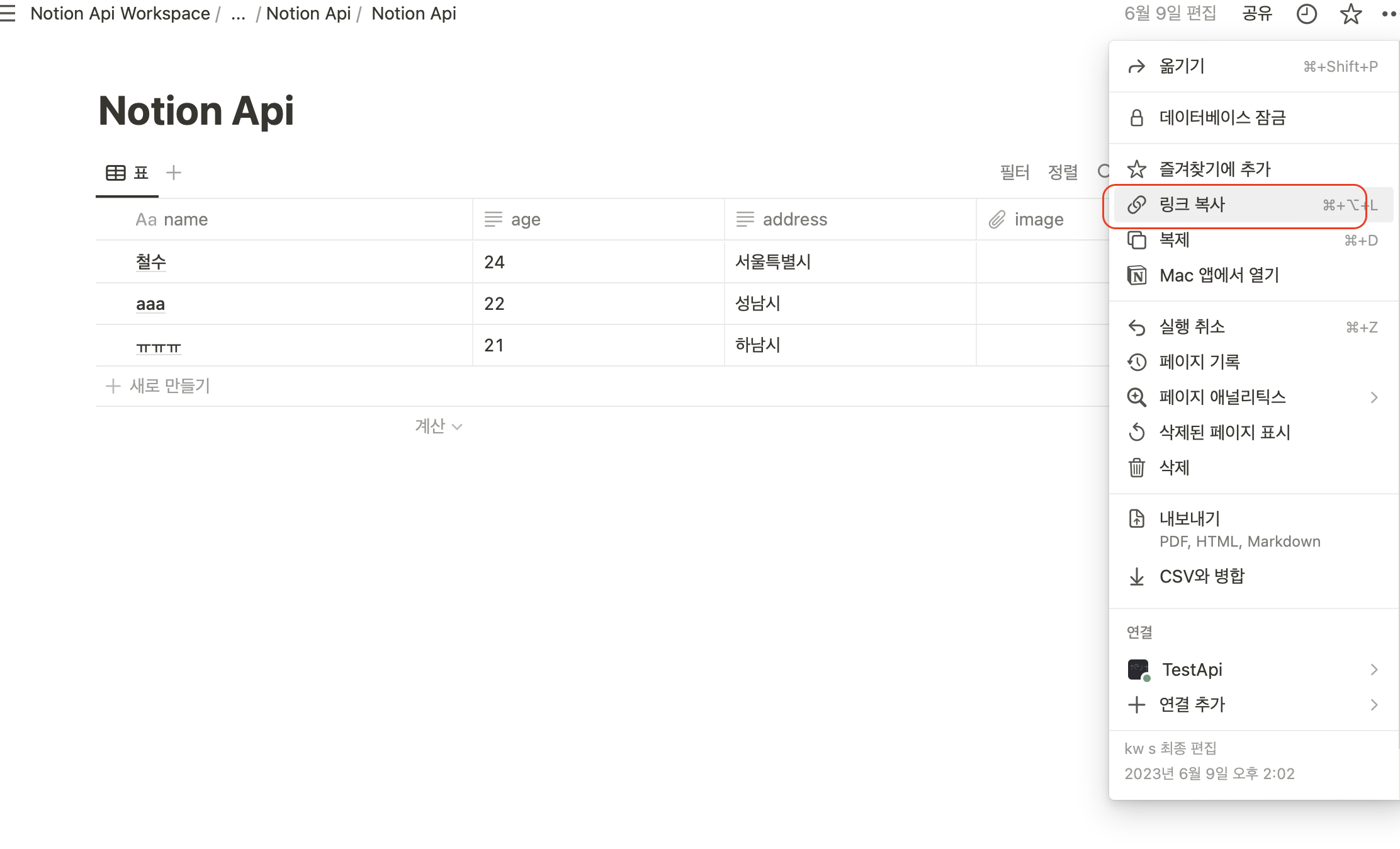Click the three-dot more options icon

point(1389,13)
